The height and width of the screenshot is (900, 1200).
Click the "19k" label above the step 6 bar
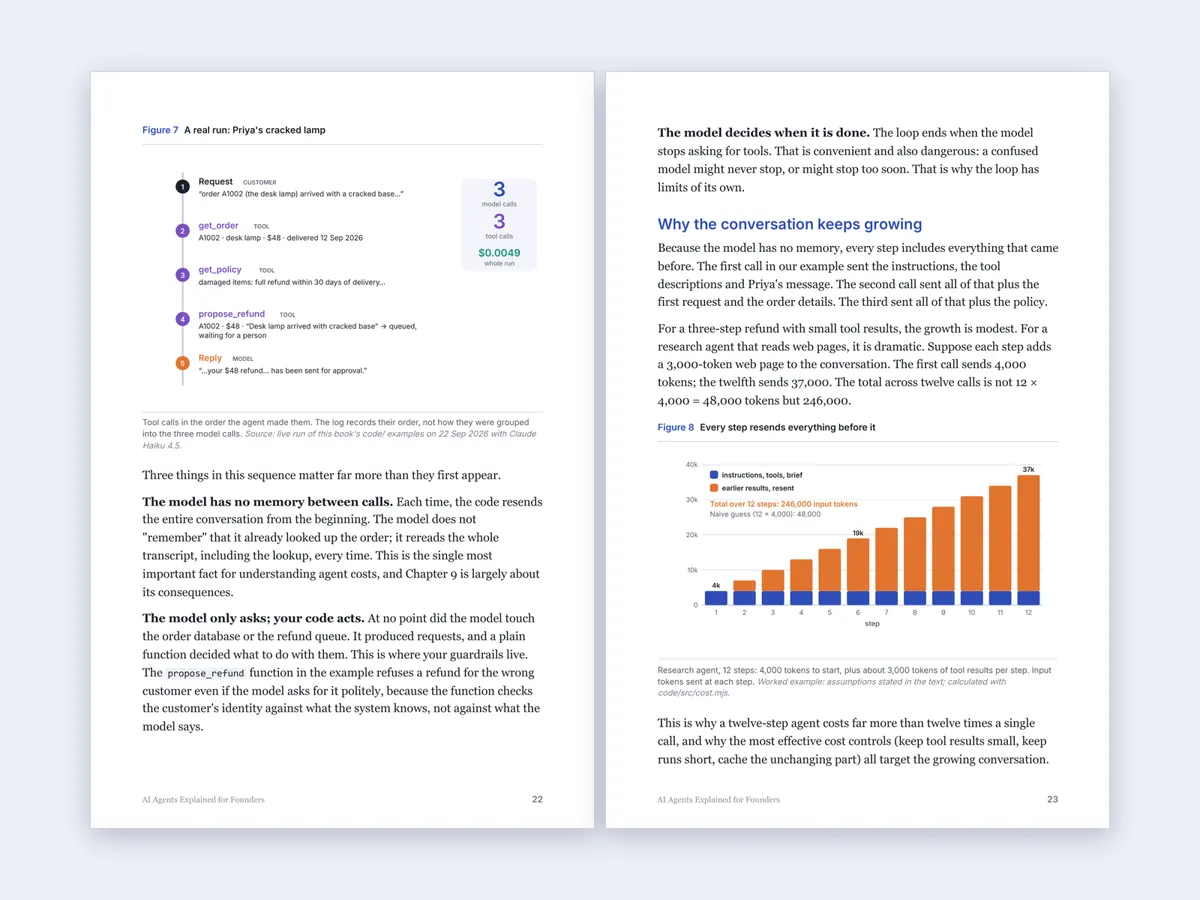[857, 533]
